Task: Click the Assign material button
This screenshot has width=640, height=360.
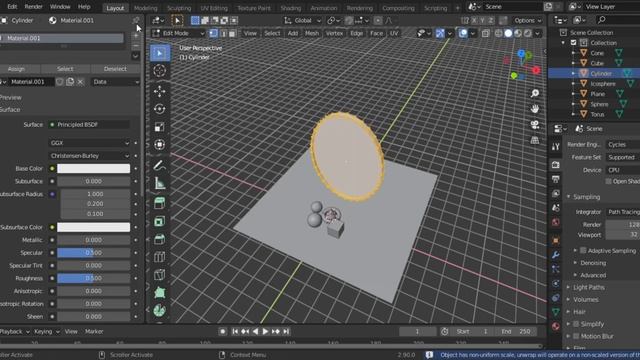Action: click(18, 69)
